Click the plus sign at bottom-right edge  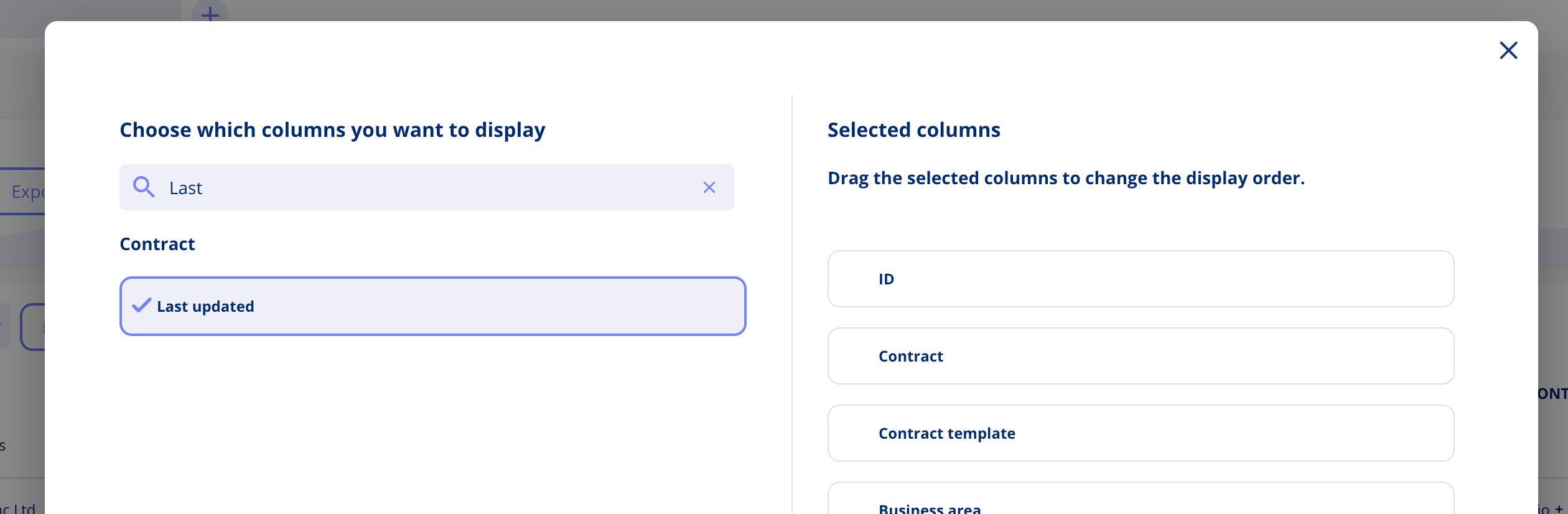tap(1559, 509)
